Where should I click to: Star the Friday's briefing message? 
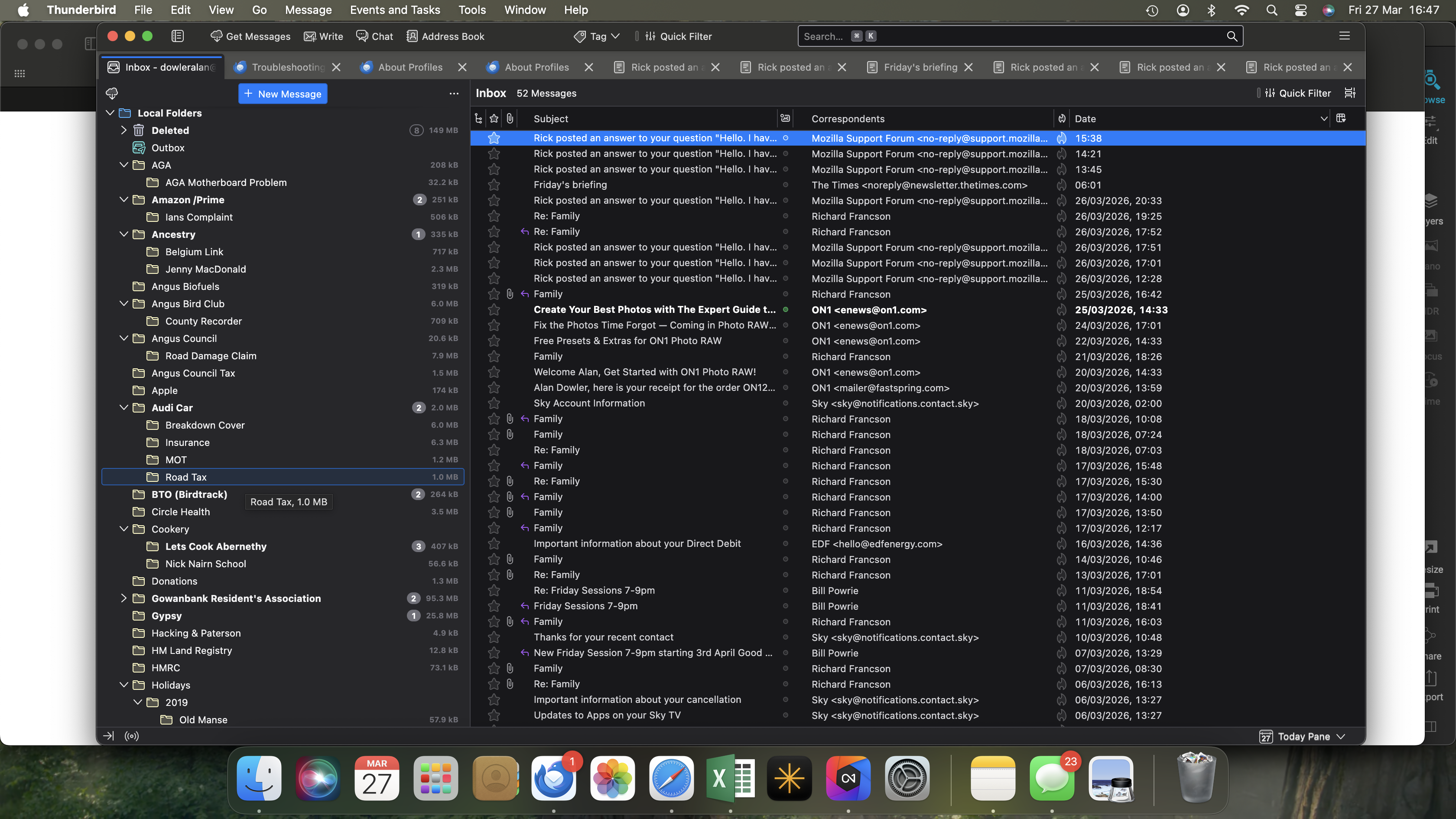(494, 185)
